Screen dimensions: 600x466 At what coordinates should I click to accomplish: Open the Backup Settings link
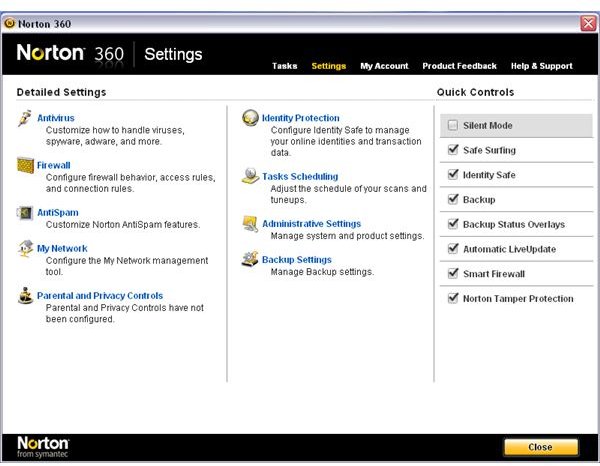297,259
